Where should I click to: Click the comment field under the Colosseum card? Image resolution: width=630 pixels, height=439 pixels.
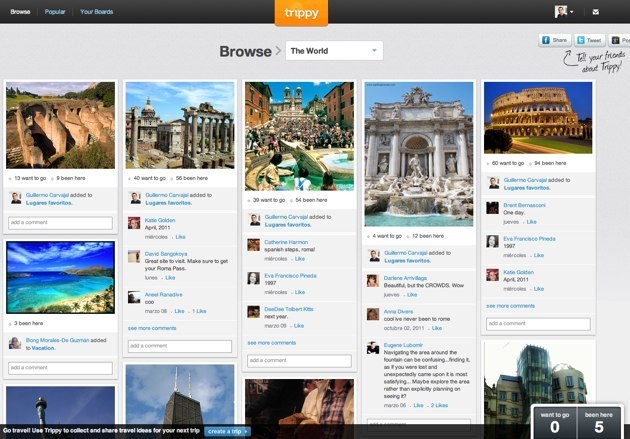[x=538, y=324]
